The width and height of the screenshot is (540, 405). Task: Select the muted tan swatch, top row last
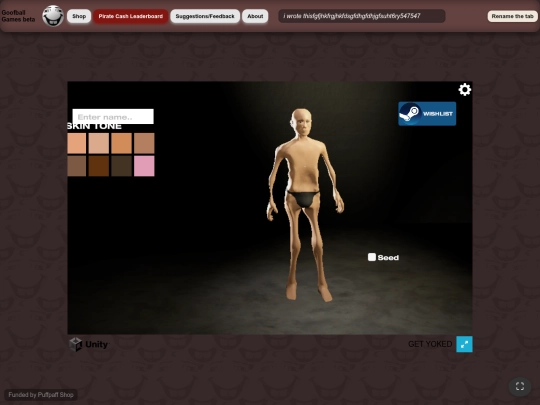tap(144, 143)
